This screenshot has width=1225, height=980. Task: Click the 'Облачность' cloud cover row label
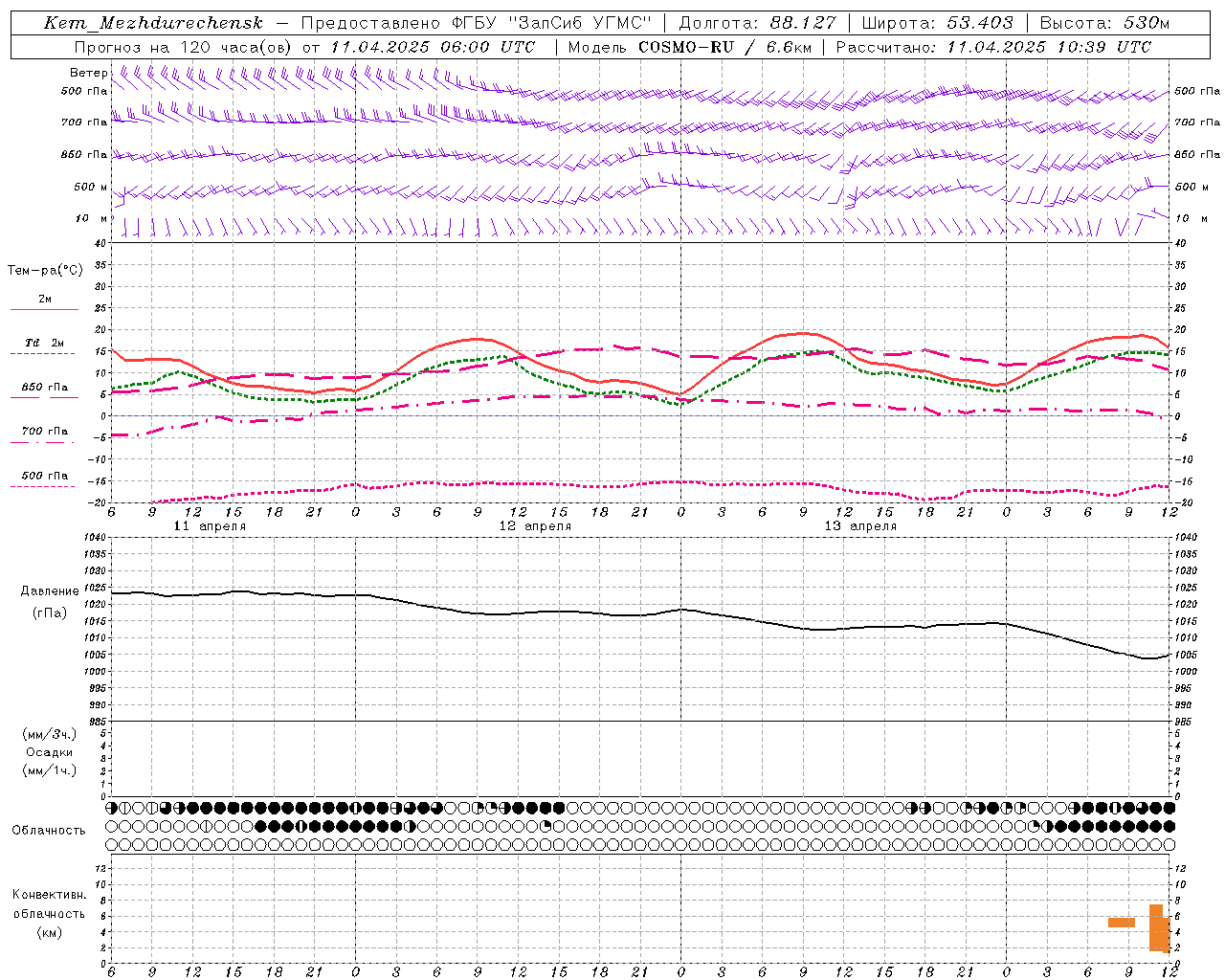pos(49,830)
